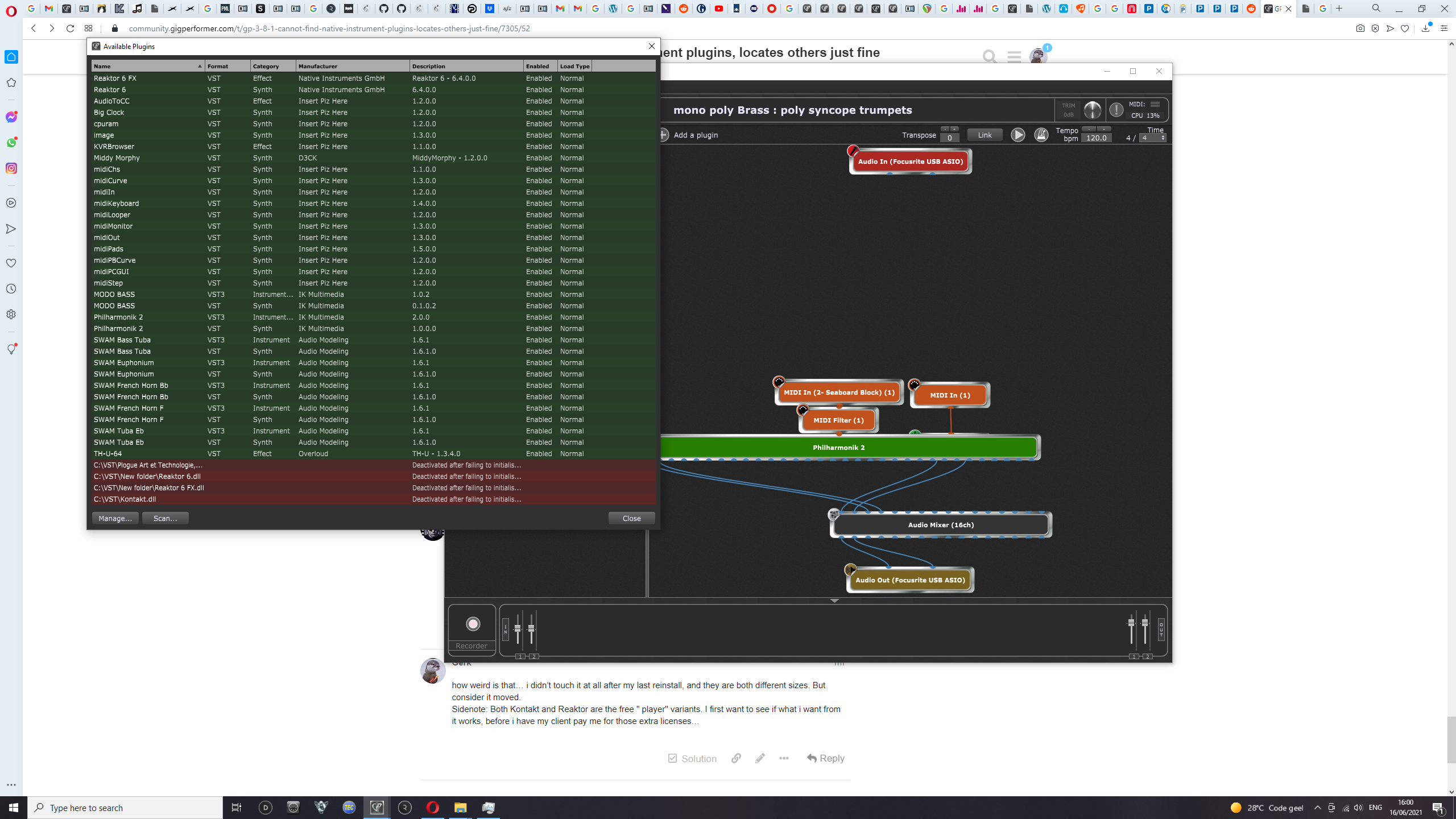Screen dimensions: 1456x819
Task: Sort plugins by Category column header
Action: 273,66
